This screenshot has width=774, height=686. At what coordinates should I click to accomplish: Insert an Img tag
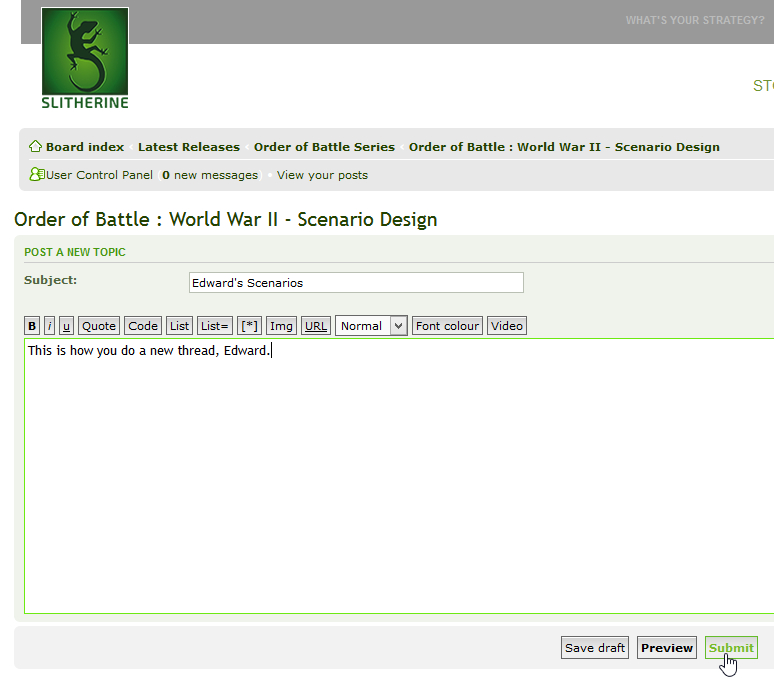[281, 326]
